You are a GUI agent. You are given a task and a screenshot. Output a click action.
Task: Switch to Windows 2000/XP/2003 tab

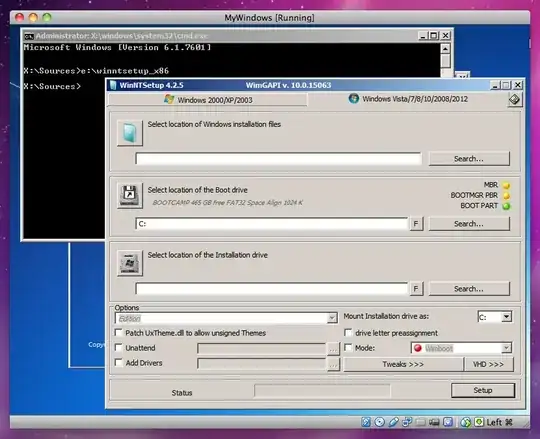(208, 100)
